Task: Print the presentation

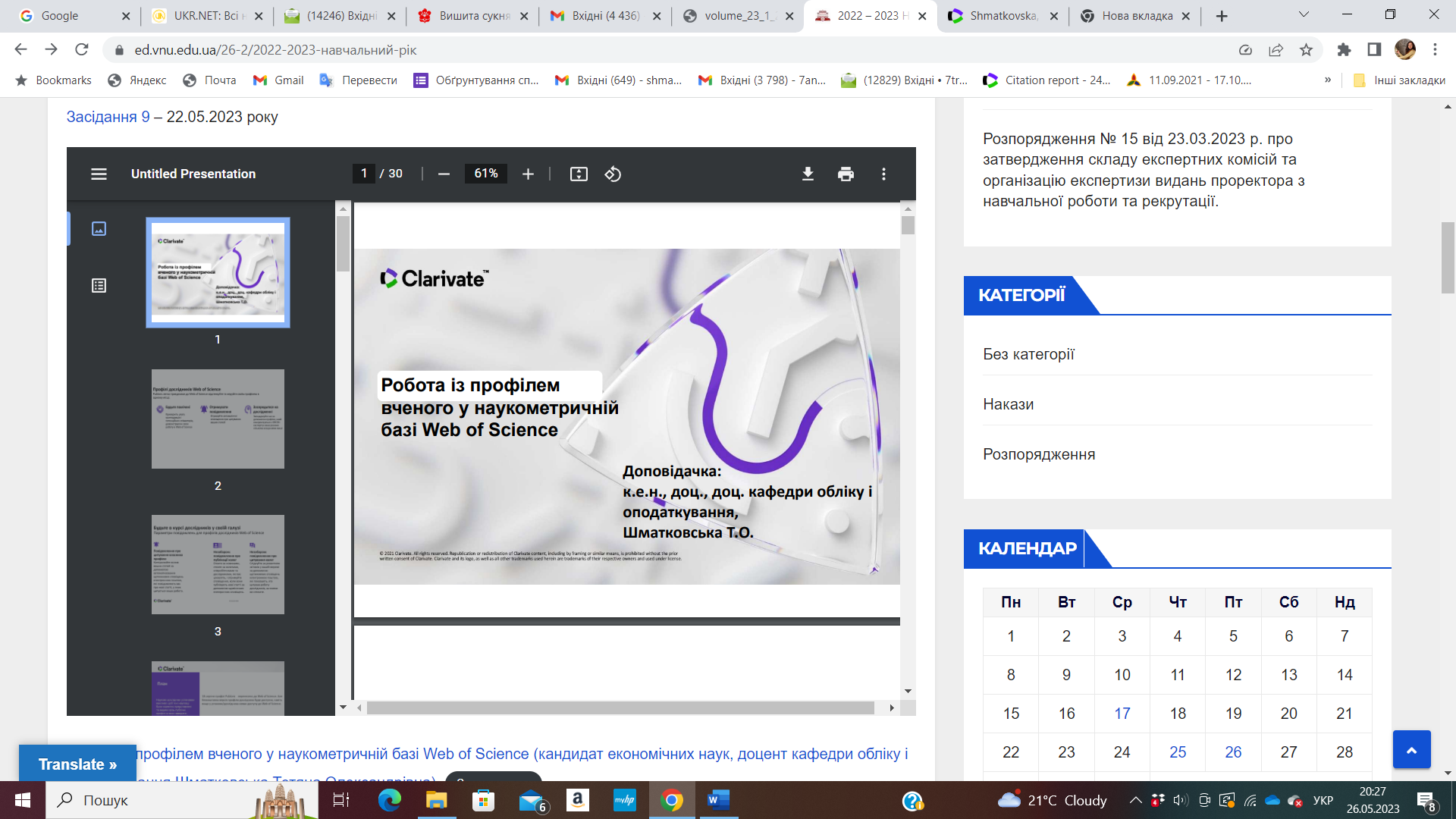Action: point(845,174)
